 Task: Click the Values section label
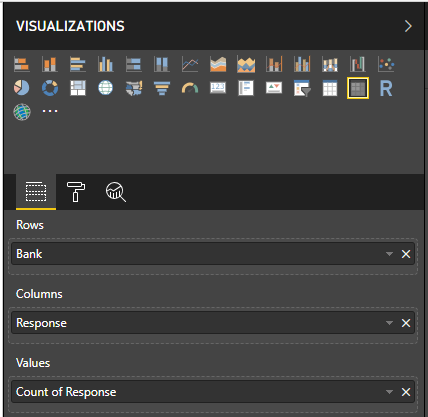tap(33, 363)
